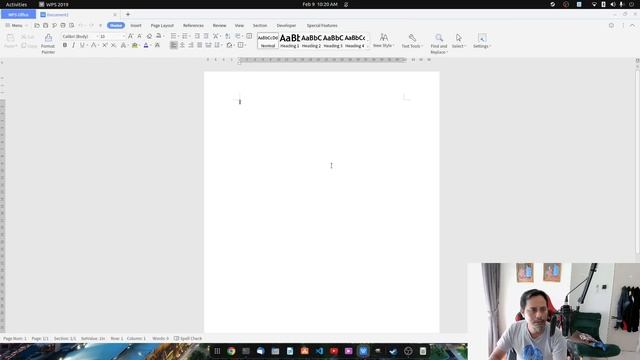Open Activities overview
The width and height of the screenshot is (640, 360).
click(x=16, y=4)
